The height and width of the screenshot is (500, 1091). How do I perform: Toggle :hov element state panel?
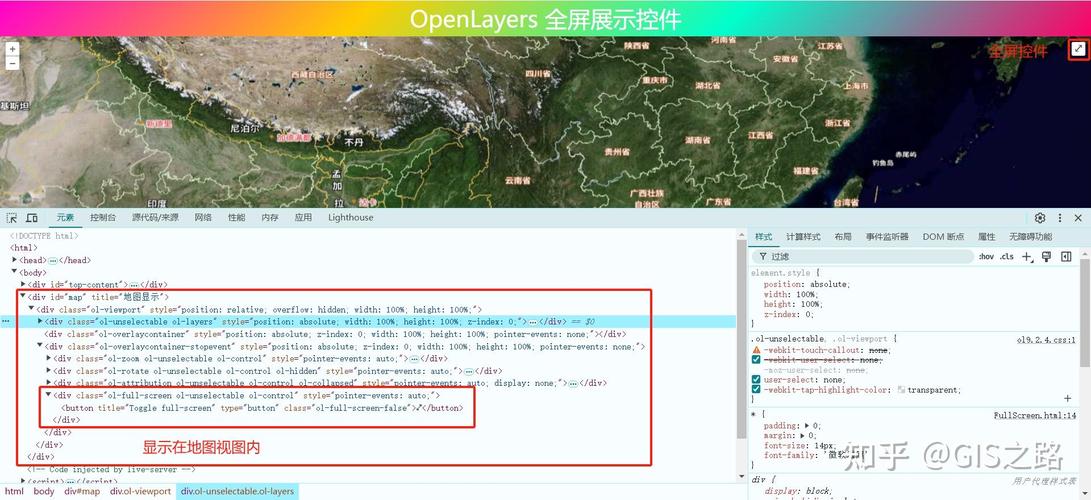click(x=986, y=257)
